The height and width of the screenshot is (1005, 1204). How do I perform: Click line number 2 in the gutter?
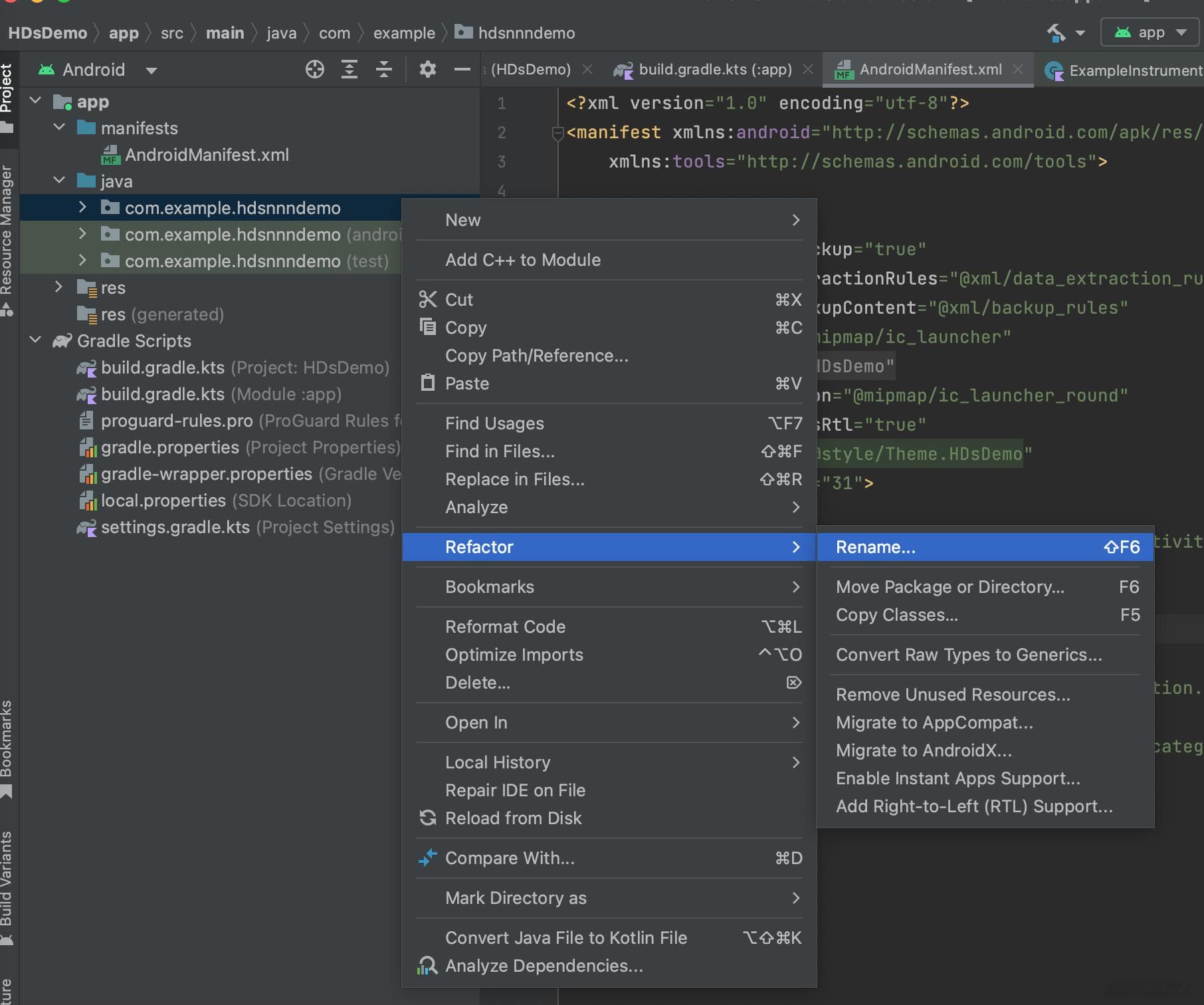pos(502,132)
